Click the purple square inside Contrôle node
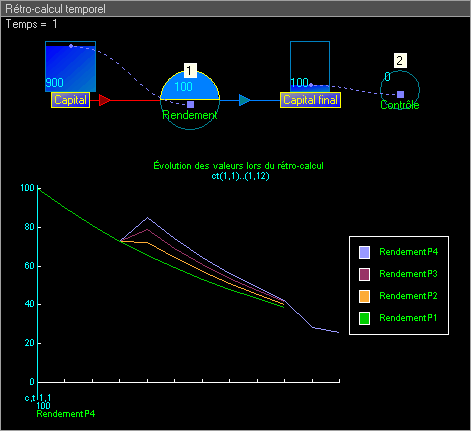The height and width of the screenshot is (431, 471). pos(400,94)
